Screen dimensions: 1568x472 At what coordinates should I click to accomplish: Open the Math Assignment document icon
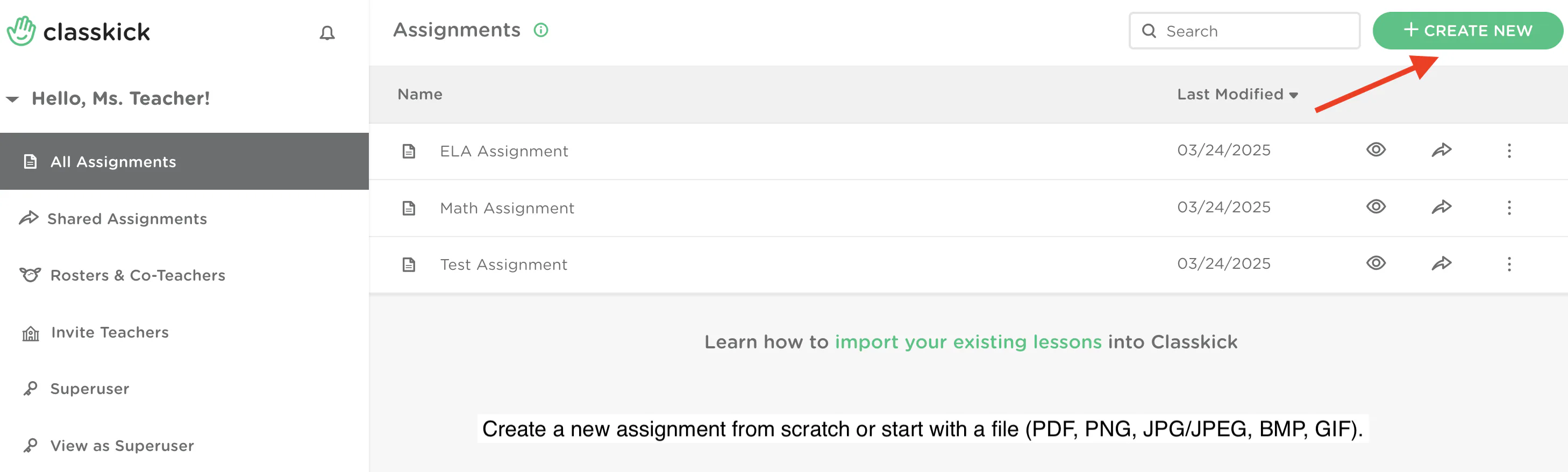(409, 208)
